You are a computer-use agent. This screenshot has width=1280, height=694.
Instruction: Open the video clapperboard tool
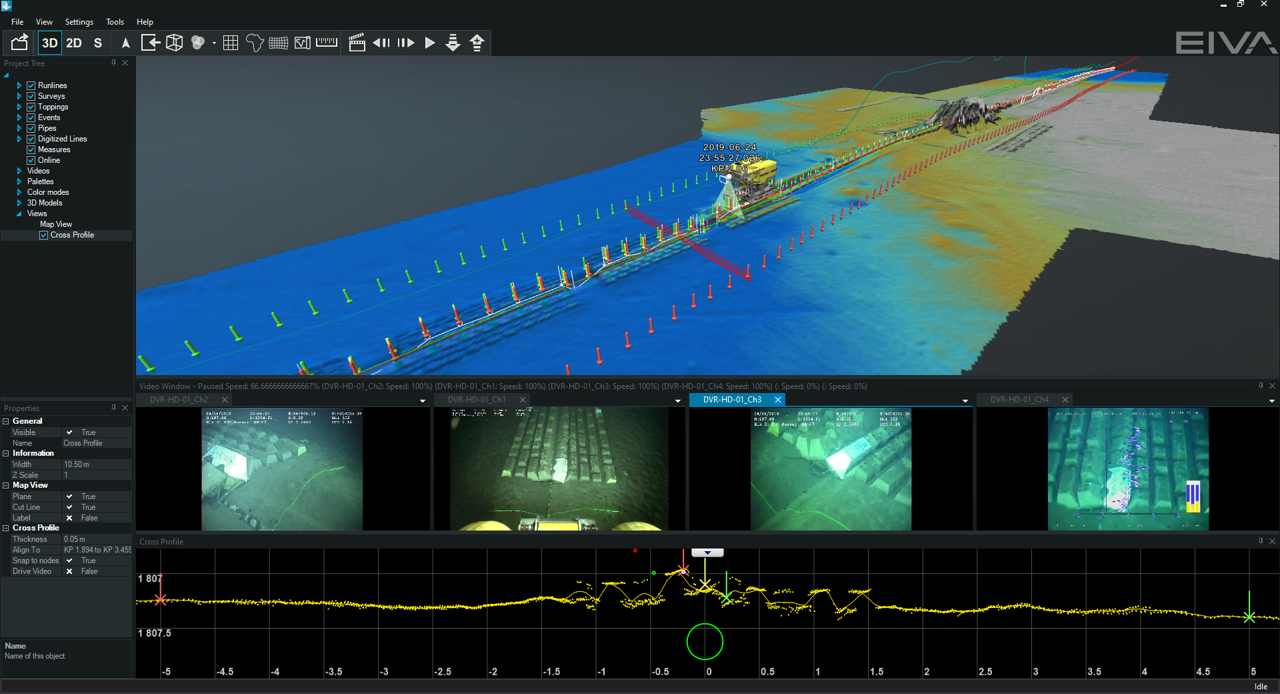357,43
